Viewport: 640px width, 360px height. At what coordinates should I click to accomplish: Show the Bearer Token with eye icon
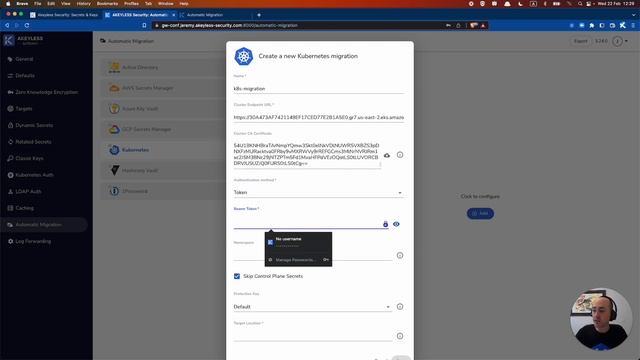coord(396,224)
